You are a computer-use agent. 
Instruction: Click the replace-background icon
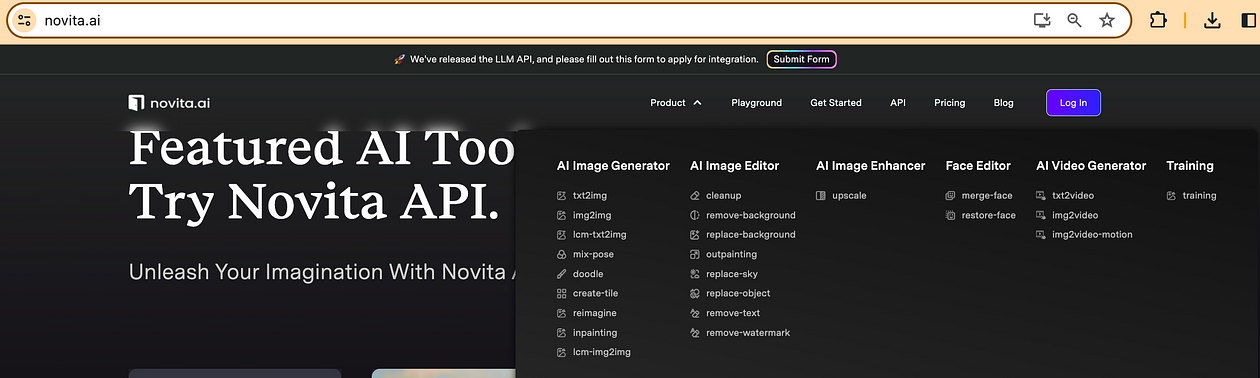(x=695, y=235)
